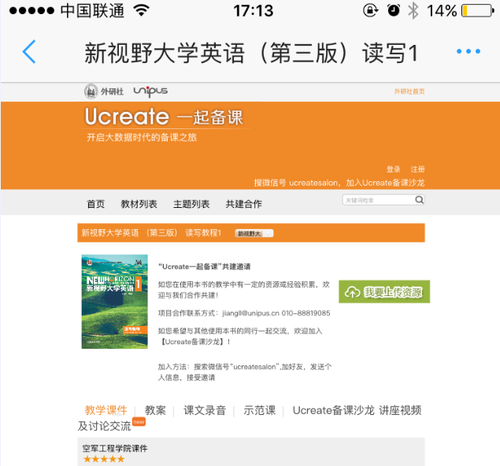
Task: Click the cloud upload icon
Action: (x=352, y=292)
